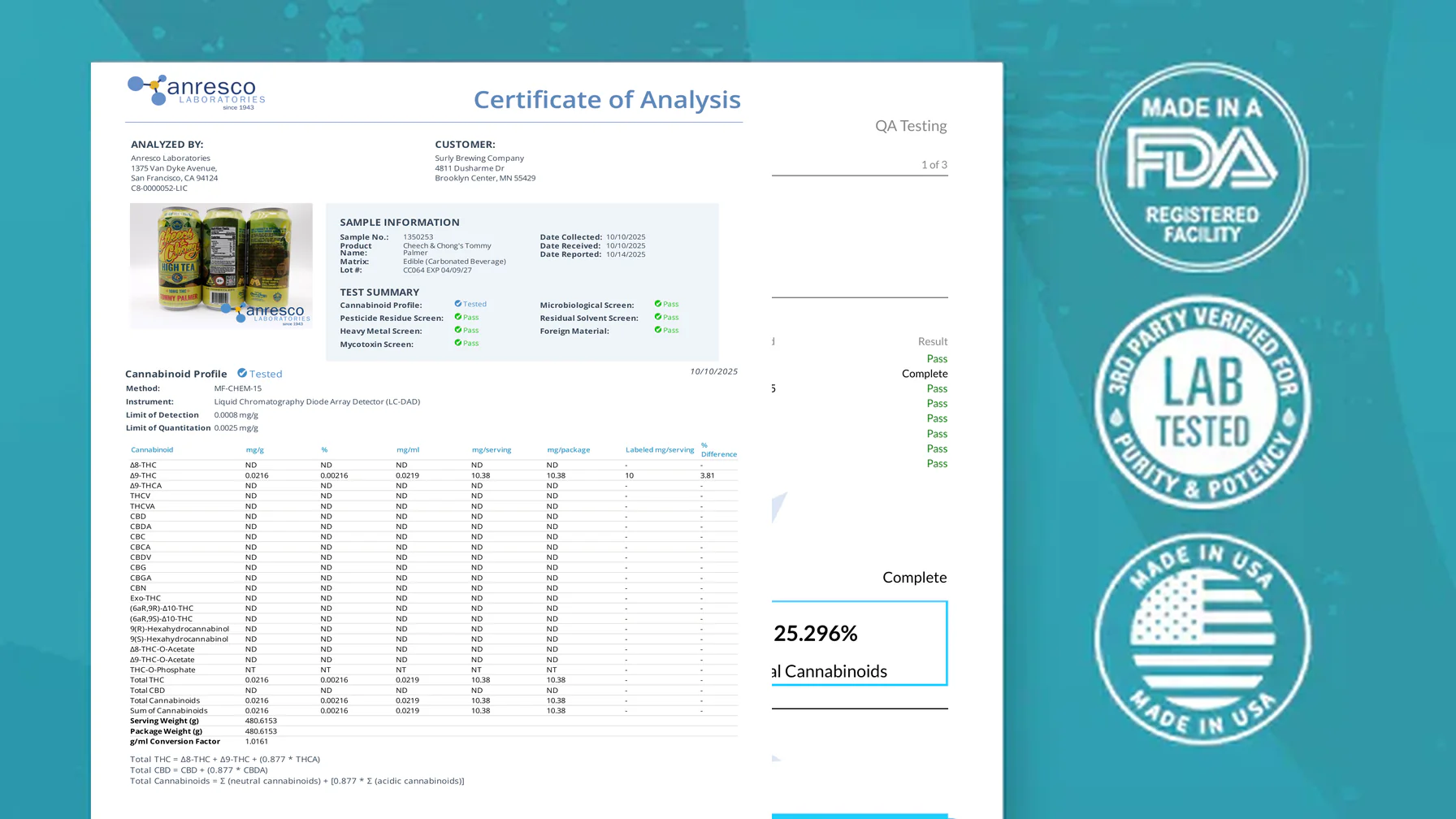Click the 25.296% value box

(860, 643)
